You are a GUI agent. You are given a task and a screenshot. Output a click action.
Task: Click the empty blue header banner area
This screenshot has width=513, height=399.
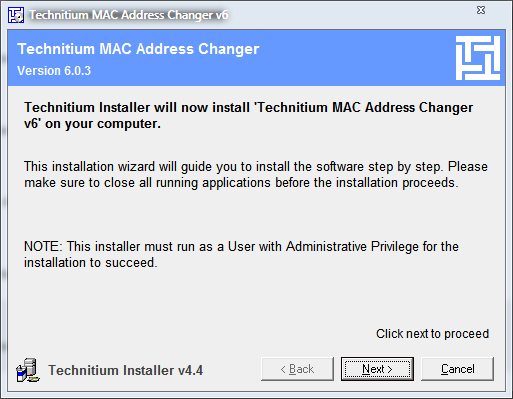coord(357,58)
